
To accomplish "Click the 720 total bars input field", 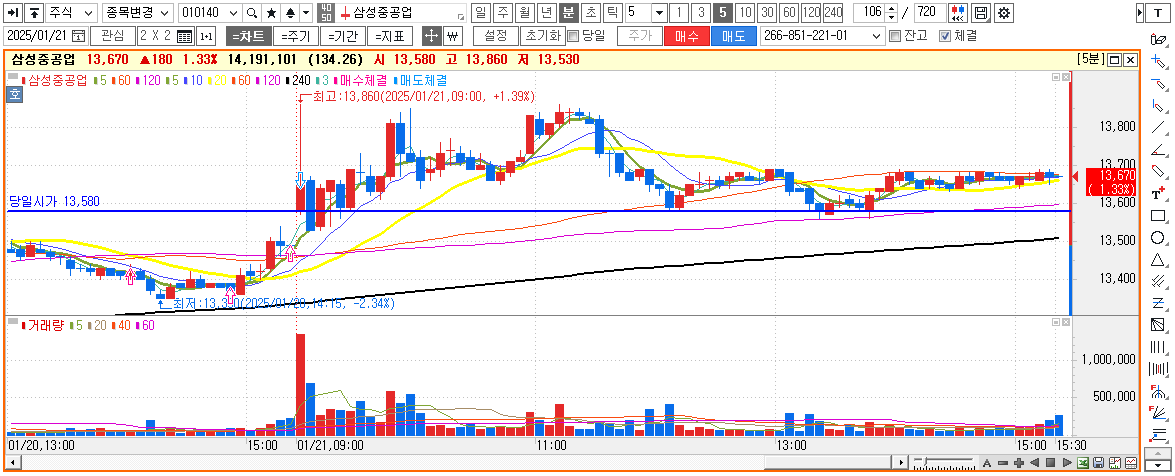I will tap(930, 13).
